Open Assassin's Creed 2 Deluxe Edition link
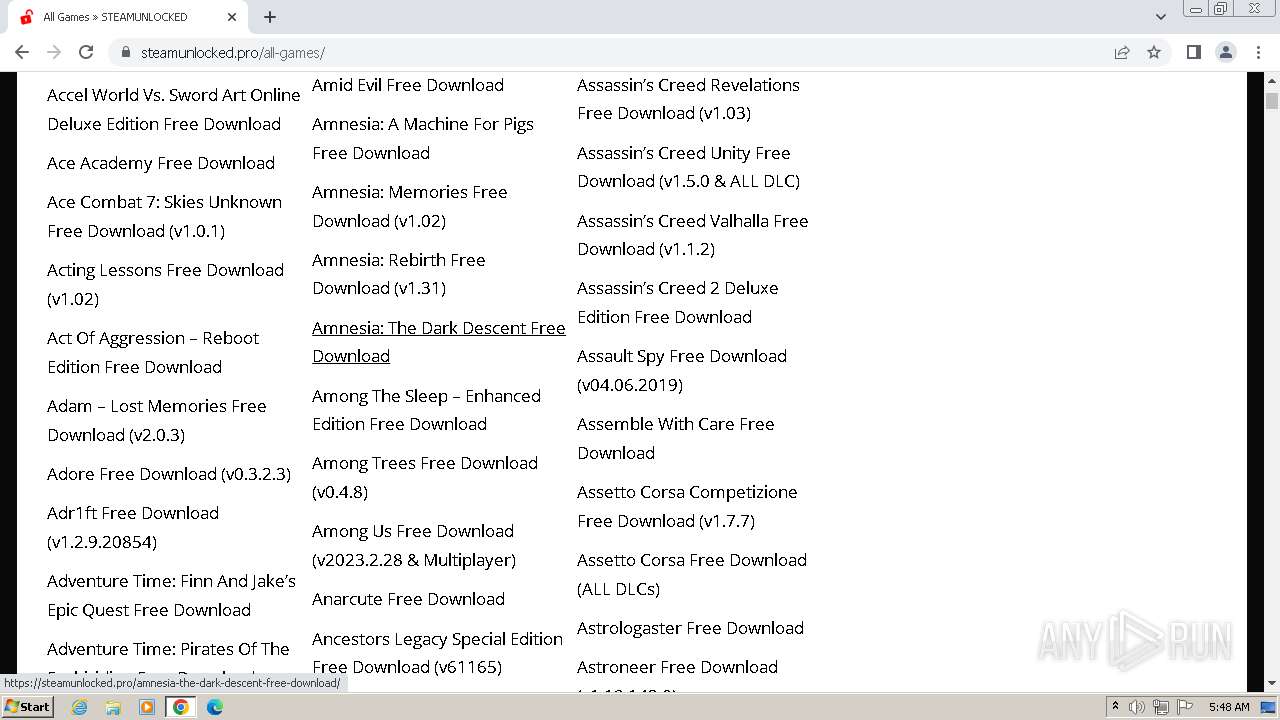The width and height of the screenshot is (1280, 720). pos(678,302)
